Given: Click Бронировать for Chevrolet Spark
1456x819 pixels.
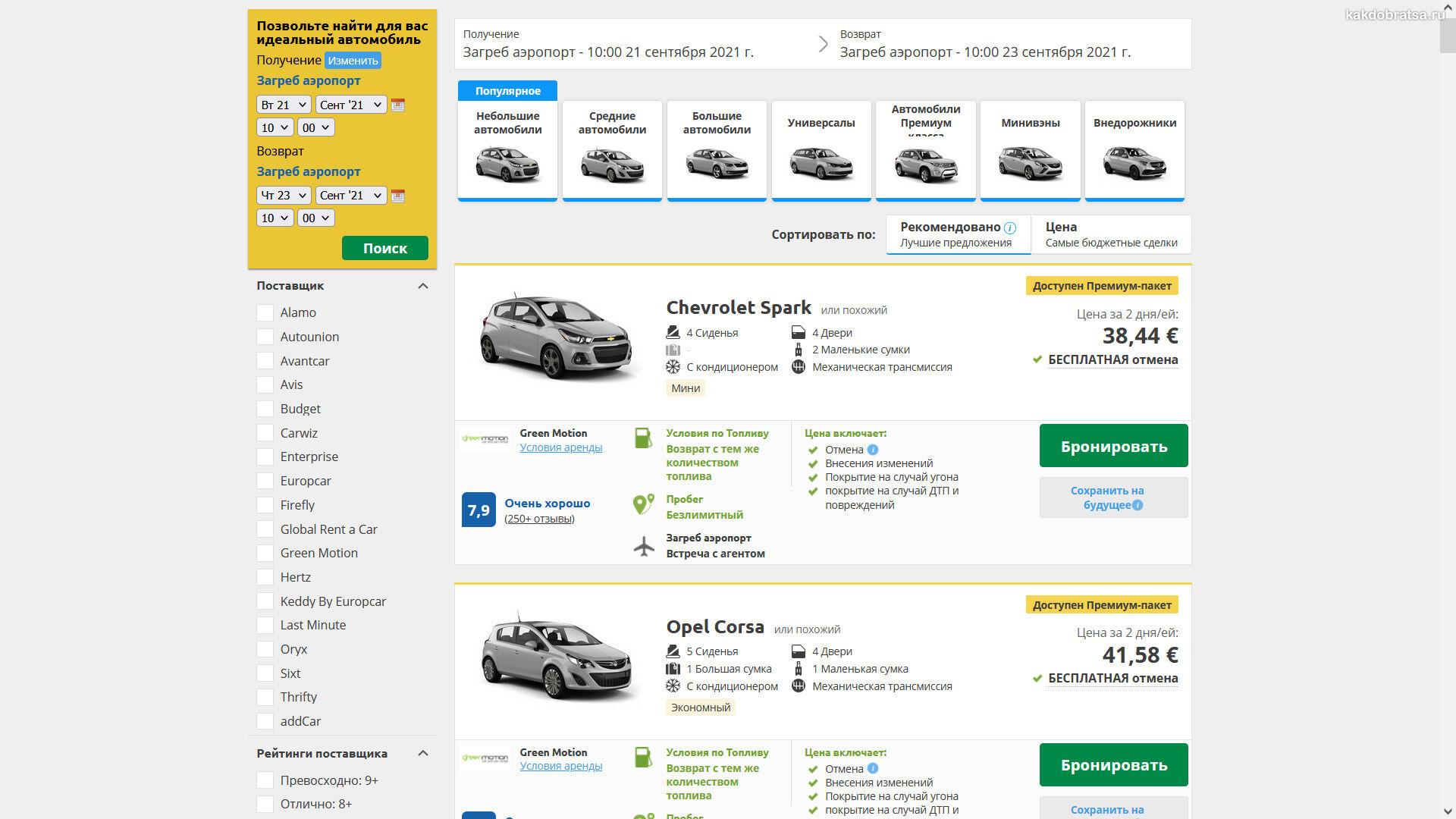Looking at the screenshot, I should [1113, 446].
